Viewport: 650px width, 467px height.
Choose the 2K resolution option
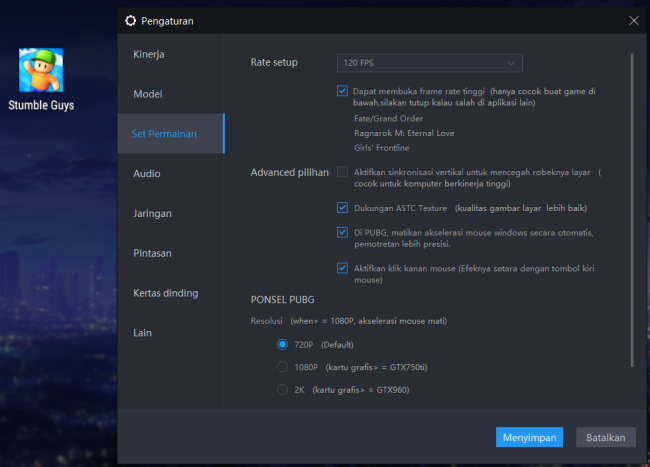point(282,390)
